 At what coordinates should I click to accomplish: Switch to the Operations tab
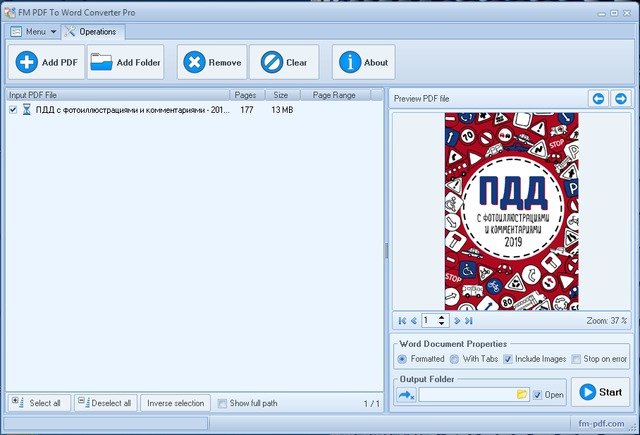(x=91, y=32)
